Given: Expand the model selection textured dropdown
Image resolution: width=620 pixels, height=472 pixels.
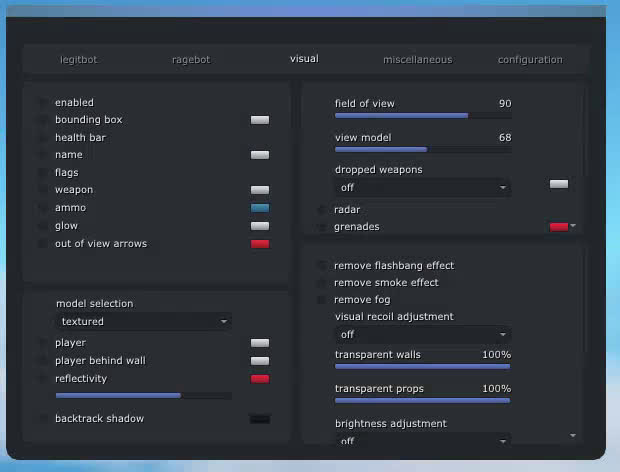Looking at the screenshot, I should [143, 322].
